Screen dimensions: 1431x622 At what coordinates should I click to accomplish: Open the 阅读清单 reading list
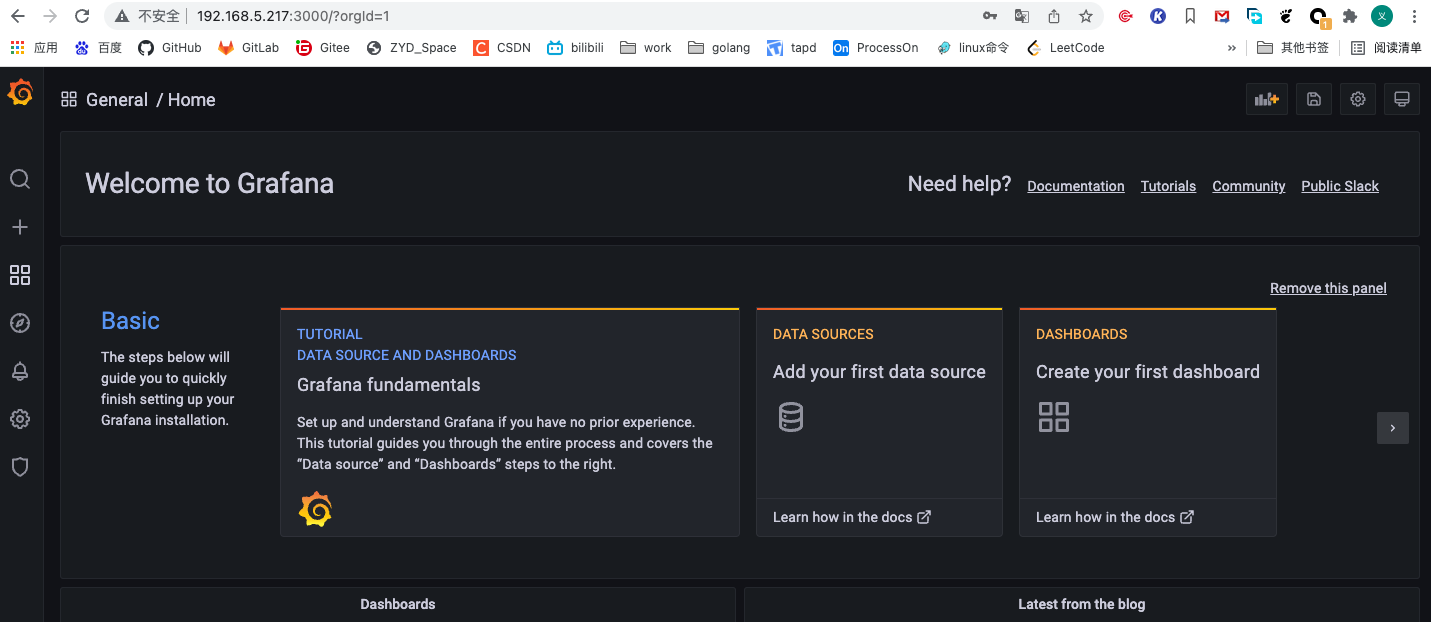tap(1386, 48)
